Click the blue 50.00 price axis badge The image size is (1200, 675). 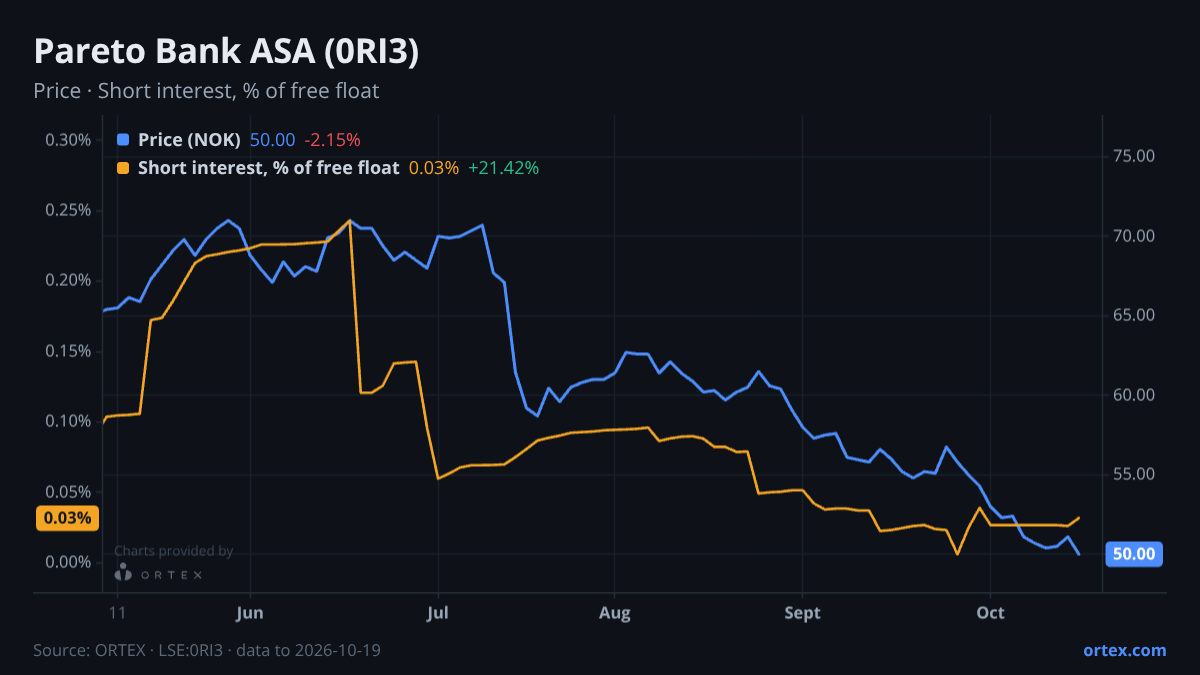click(1134, 554)
